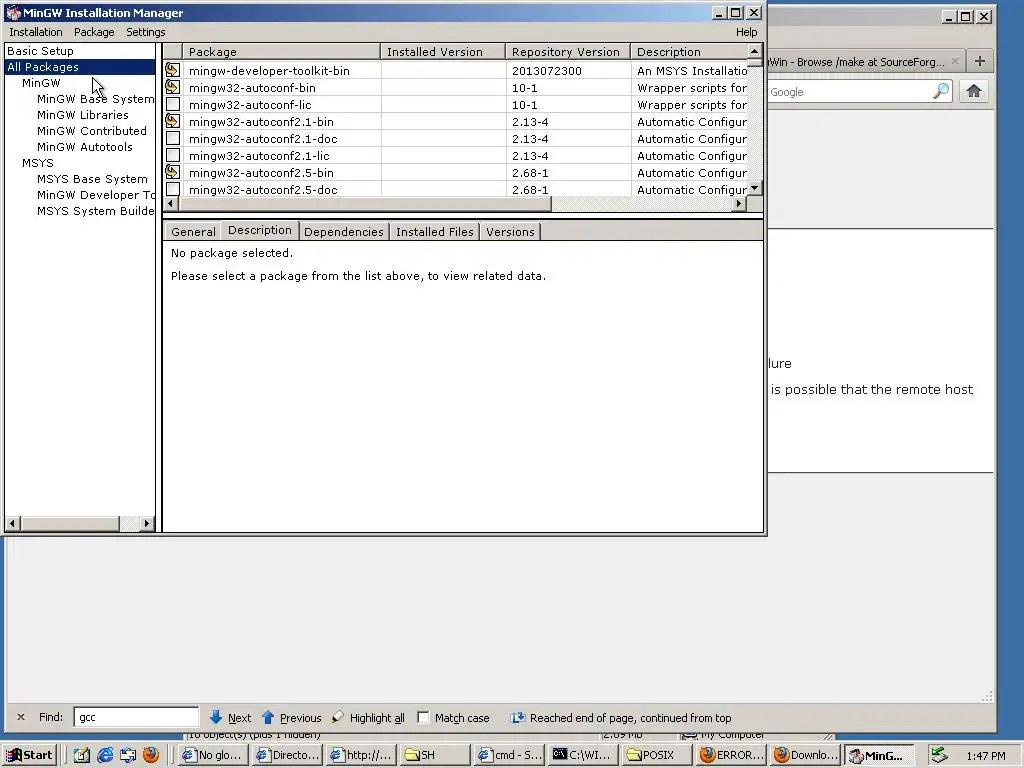This screenshot has width=1024, height=768.
Task: Click the marked icon for mingw32-autoconf2.5-bin
Action: coord(172,172)
